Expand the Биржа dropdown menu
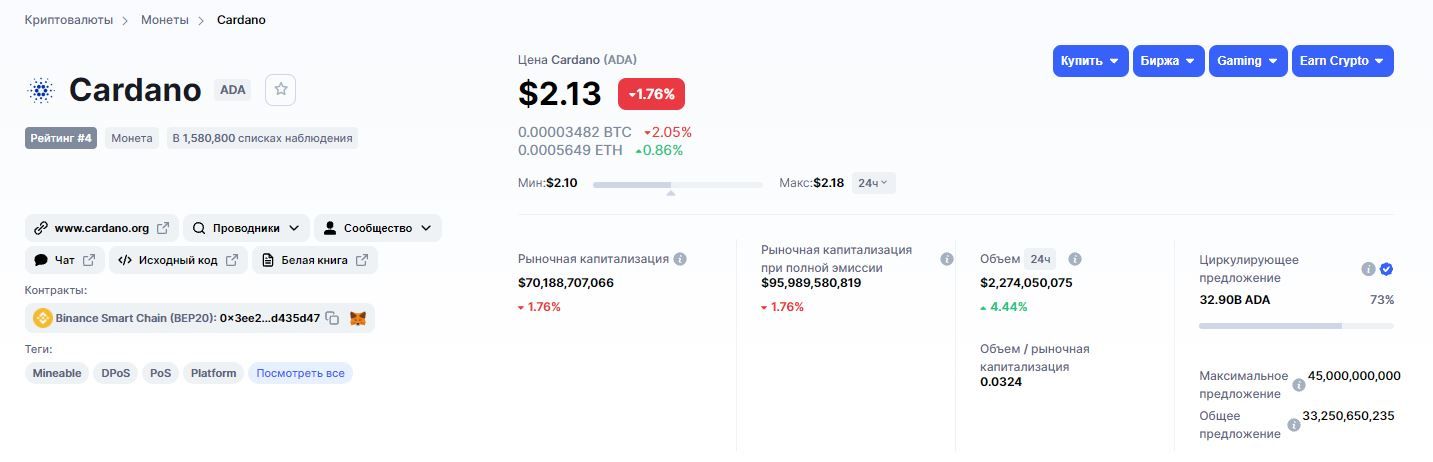This screenshot has height=462, width=1433. pos(1168,61)
